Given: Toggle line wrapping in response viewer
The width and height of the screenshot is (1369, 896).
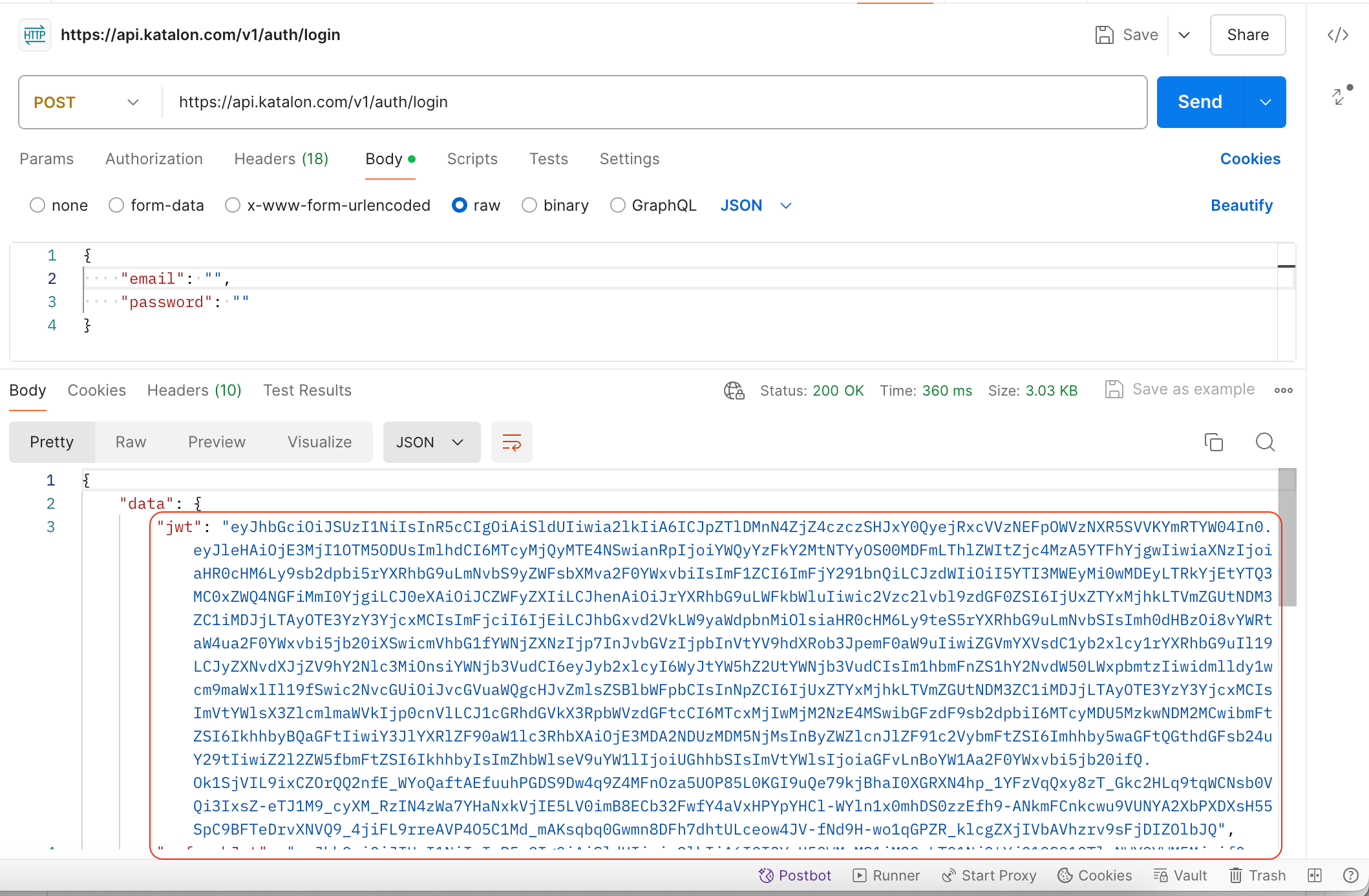Looking at the screenshot, I should click(x=511, y=442).
